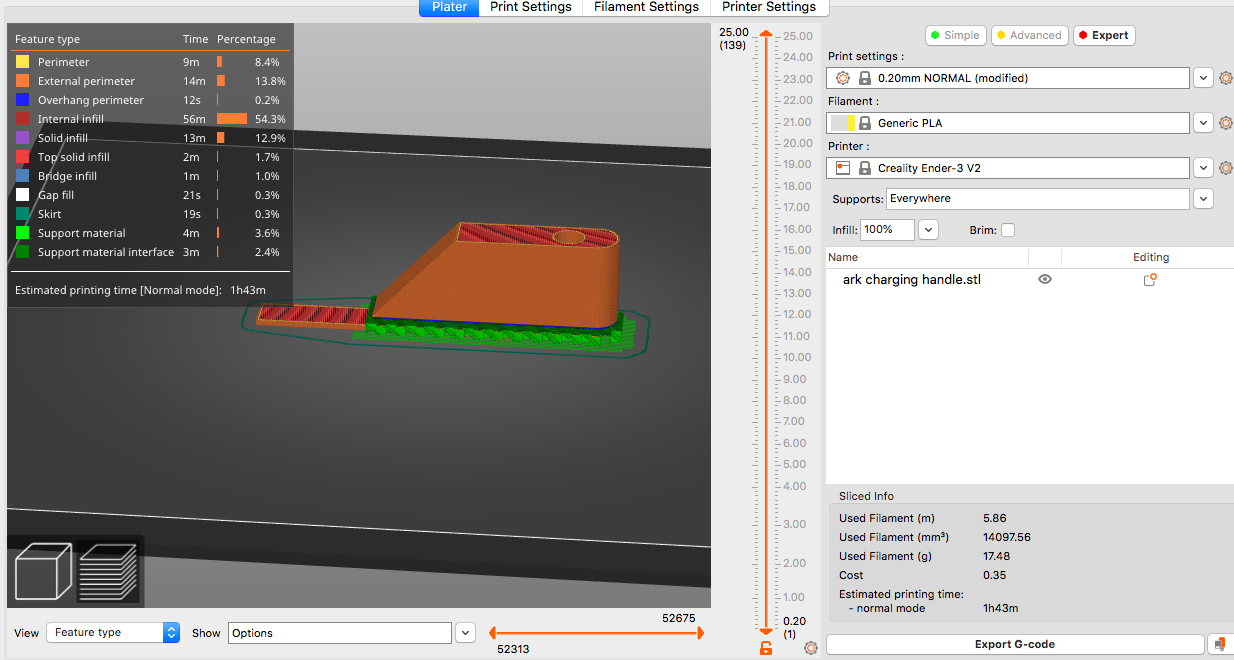
Task: Open Printer settings via its gear icon
Action: click(1226, 167)
